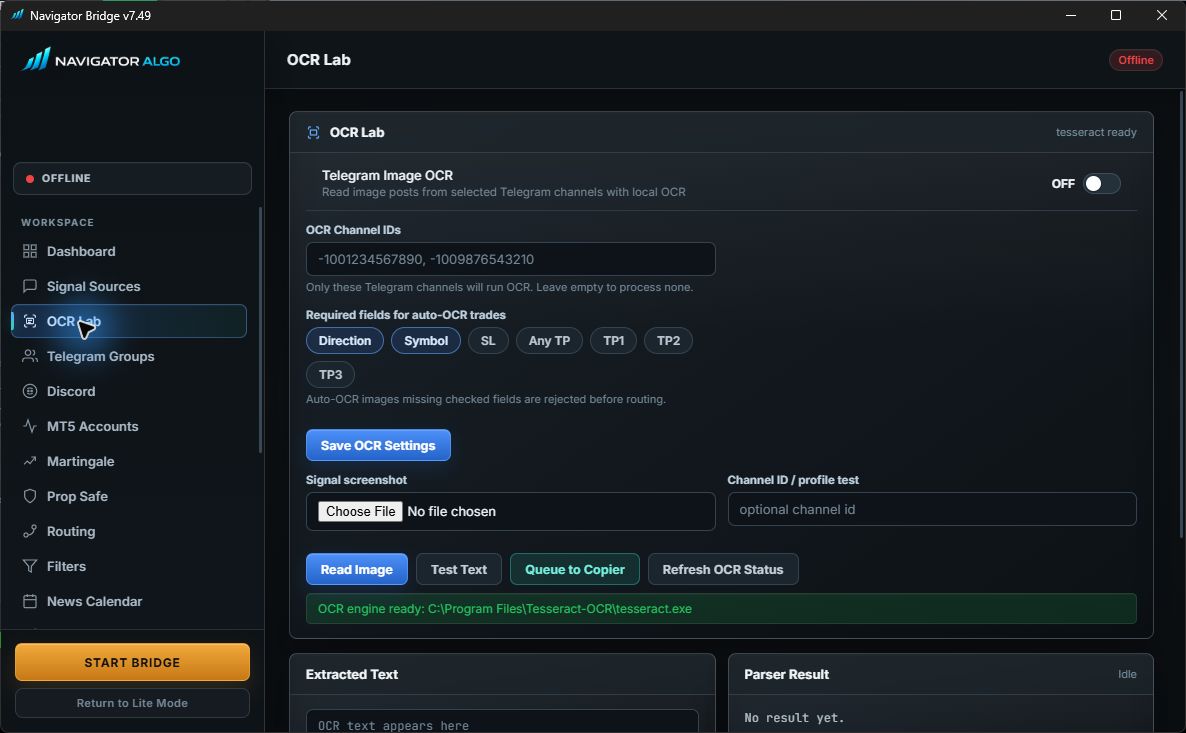This screenshot has width=1186, height=733.
Task: Open the Signal Sources page
Action: tap(129, 286)
